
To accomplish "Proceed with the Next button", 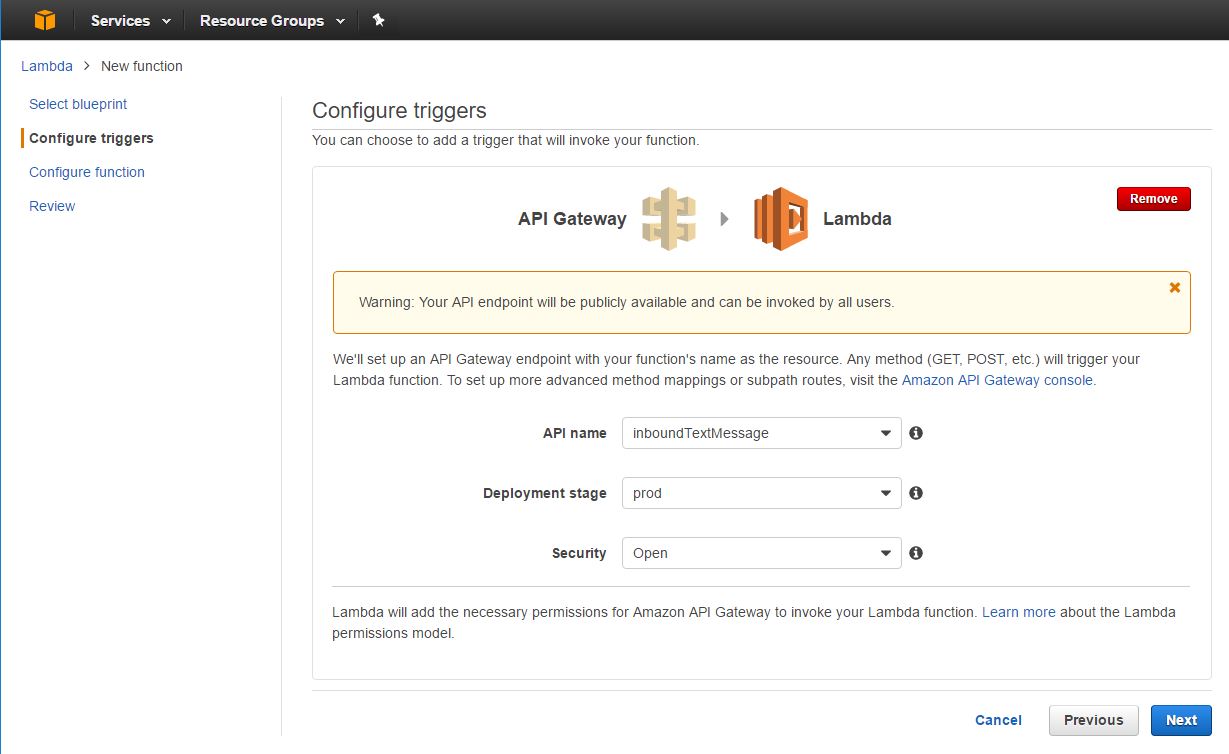I will pyautogui.click(x=1181, y=720).
